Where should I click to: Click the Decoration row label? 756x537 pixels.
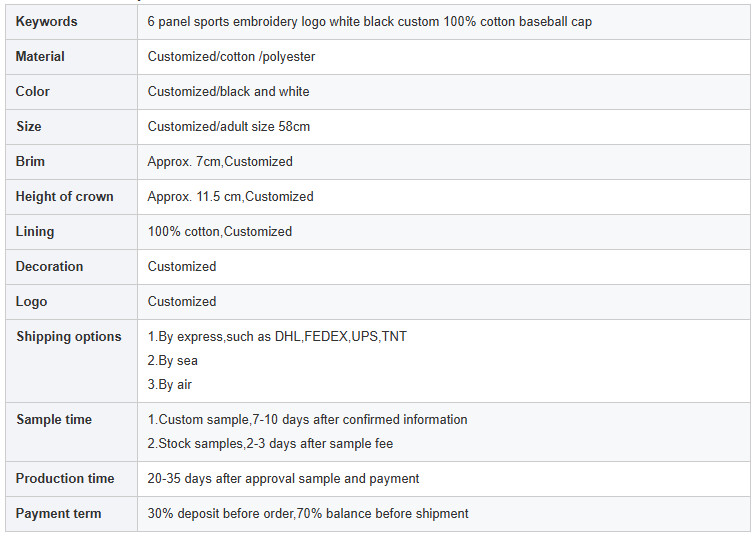49,267
